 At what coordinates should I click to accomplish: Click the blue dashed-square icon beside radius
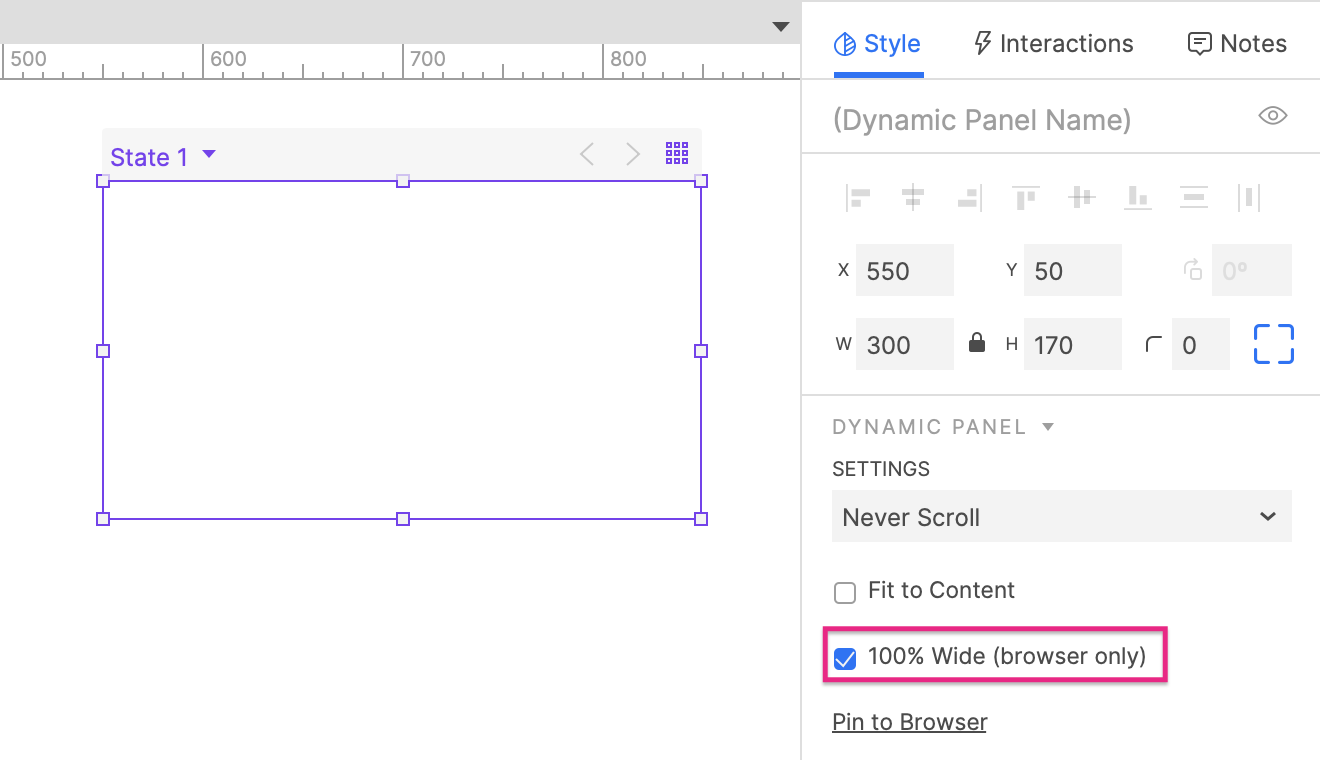click(1273, 344)
